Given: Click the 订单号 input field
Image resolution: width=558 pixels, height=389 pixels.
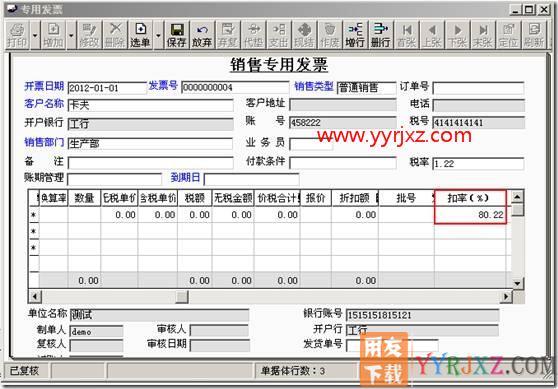Looking at the screenshot, I should click(x=478, y=88).
